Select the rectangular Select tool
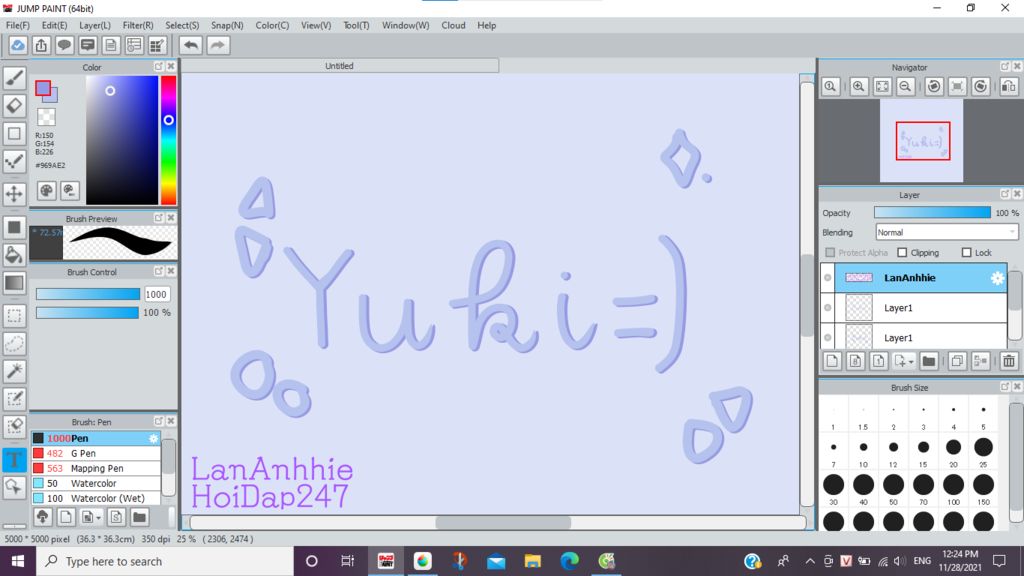The image size is (1024, 576). point(14,316)
